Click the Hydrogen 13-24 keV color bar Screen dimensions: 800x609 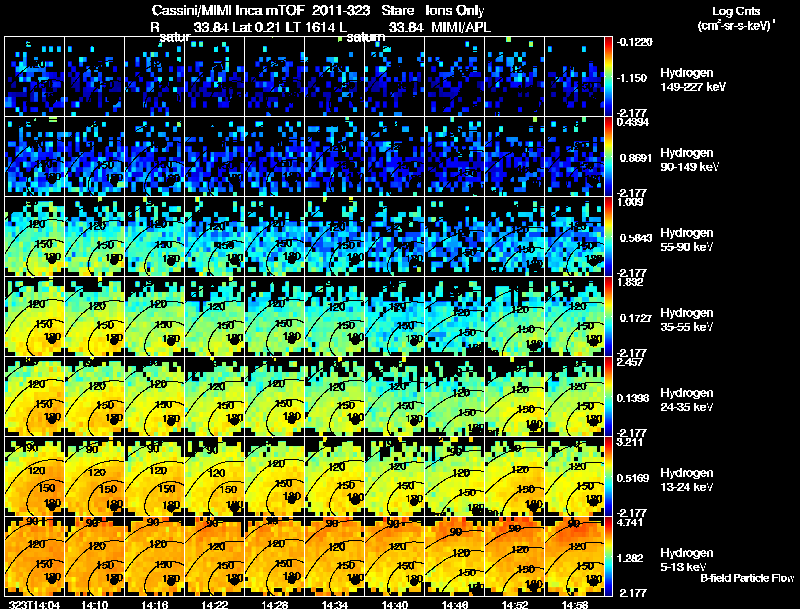point(608,477)
